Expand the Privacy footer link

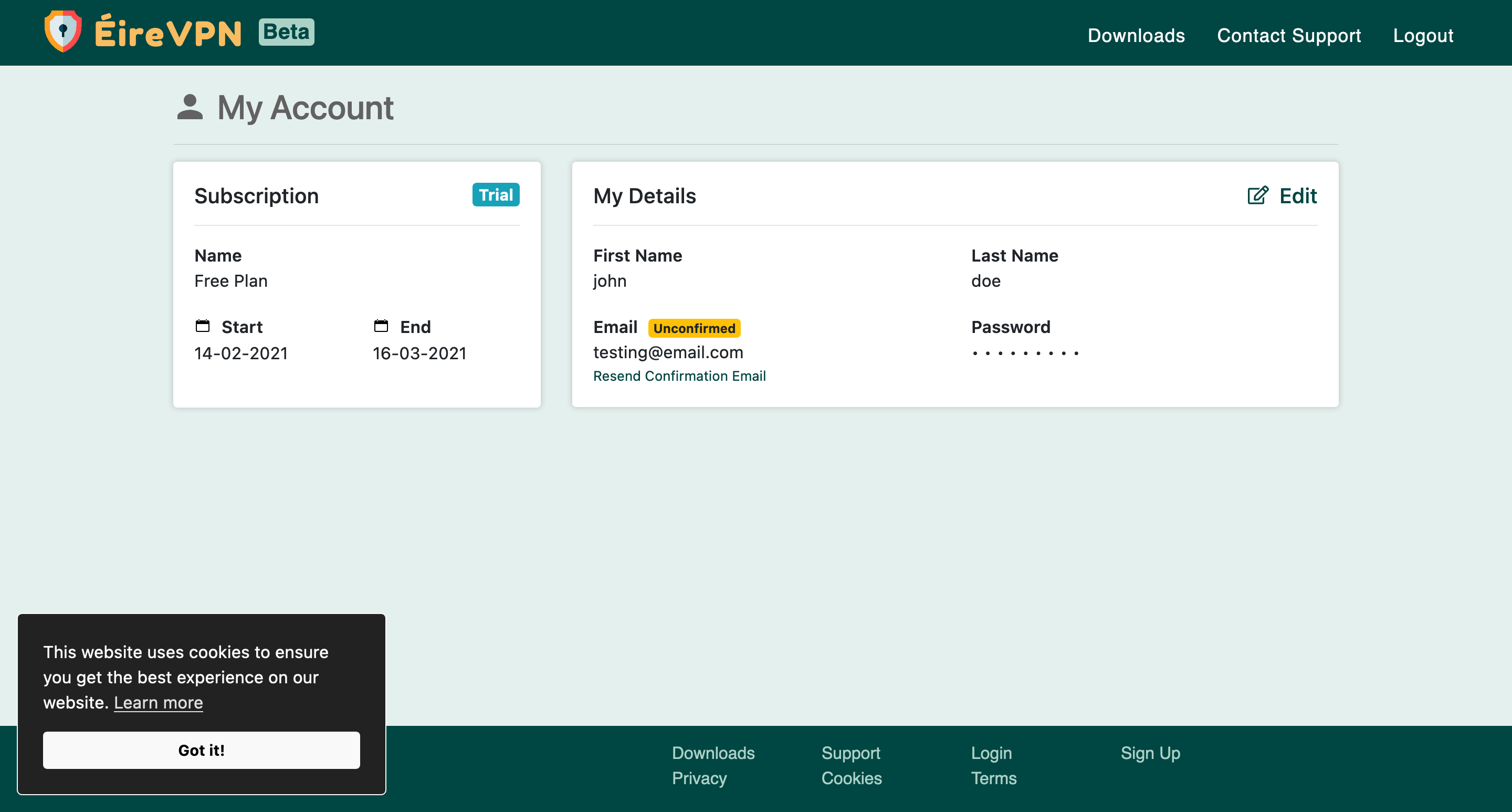[x=700, y=778]
